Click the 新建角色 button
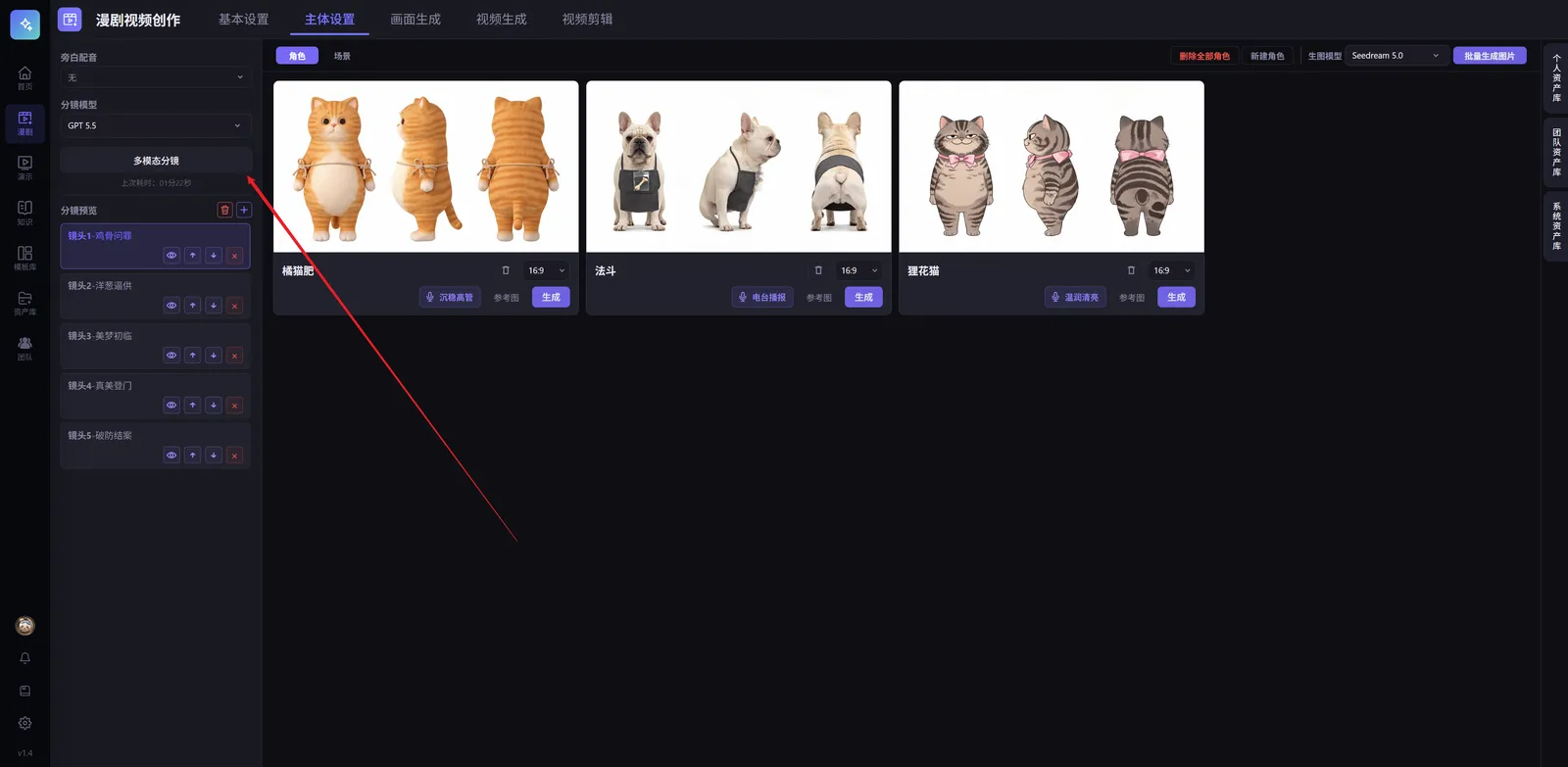 coord(1267,56)
